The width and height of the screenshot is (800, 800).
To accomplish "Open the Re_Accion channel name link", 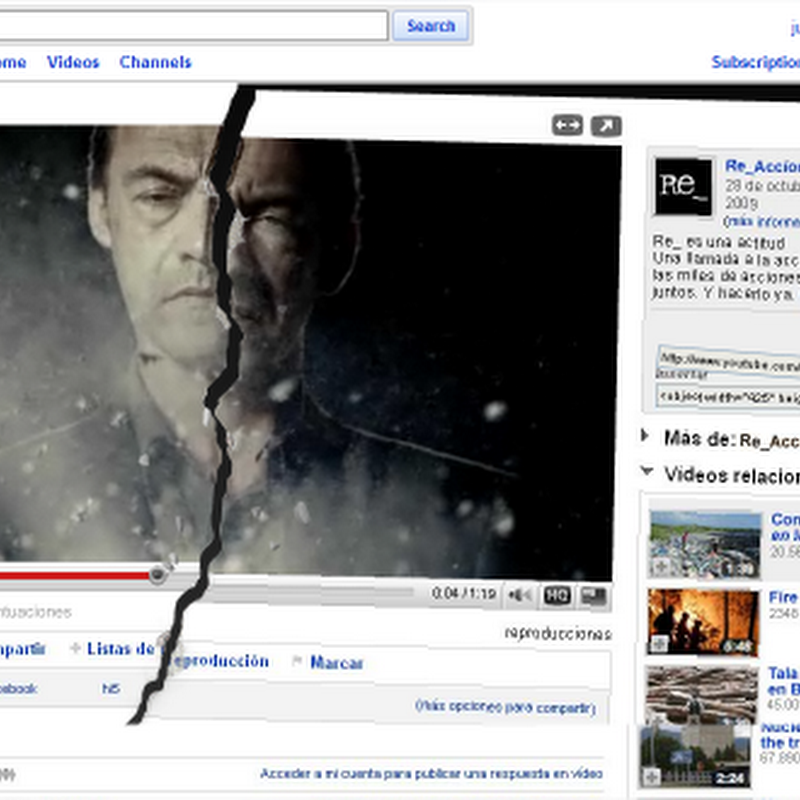I will click(762, 166).
